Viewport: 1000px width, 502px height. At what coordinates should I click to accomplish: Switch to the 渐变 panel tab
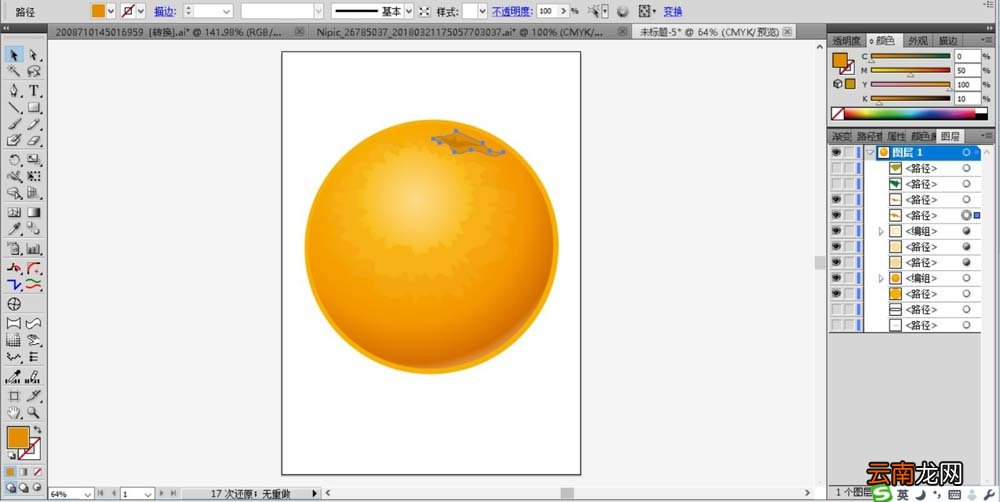pyautogui.click(x=841, y=137)
